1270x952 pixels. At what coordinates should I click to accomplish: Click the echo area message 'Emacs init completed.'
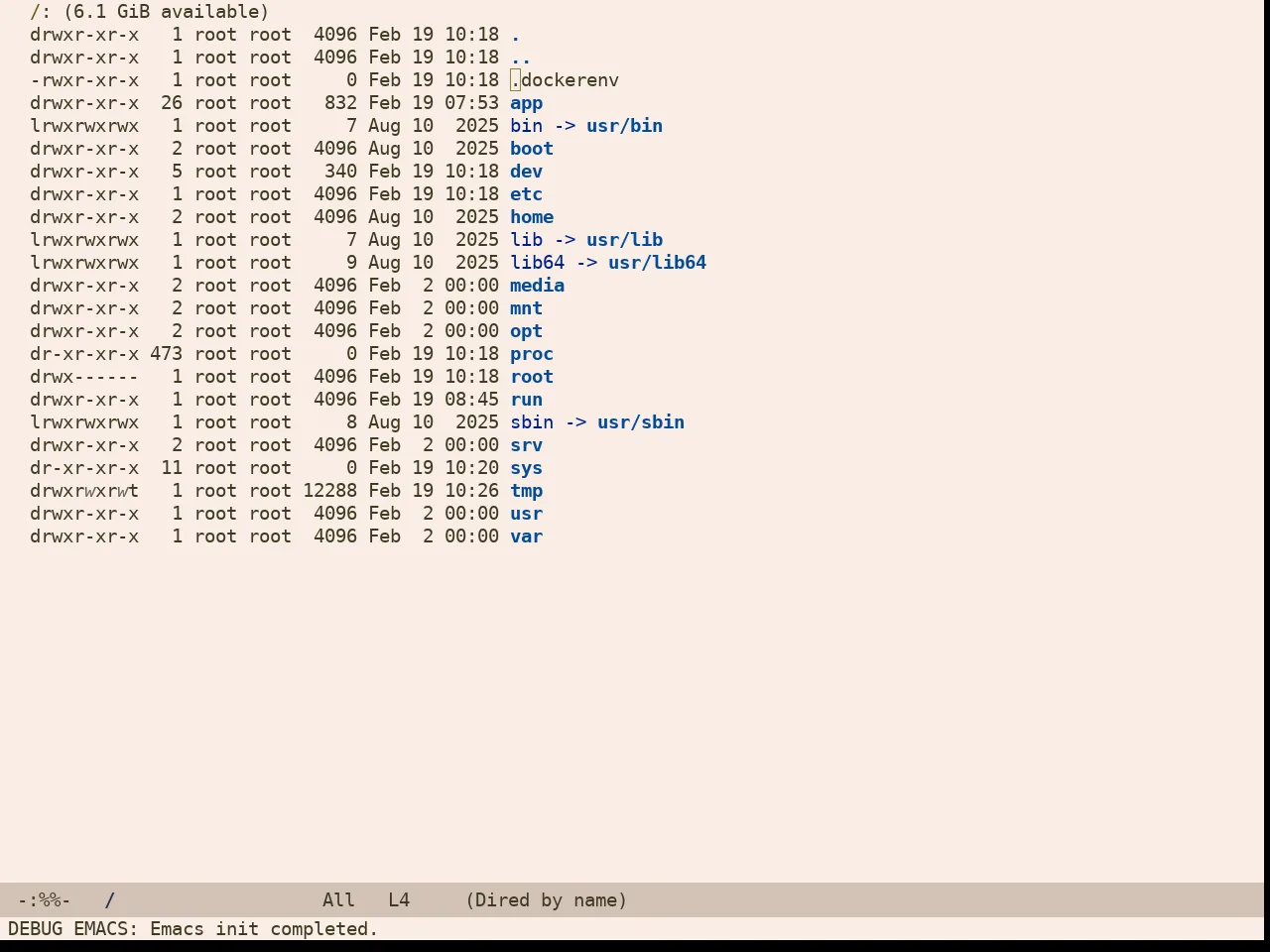264,929
